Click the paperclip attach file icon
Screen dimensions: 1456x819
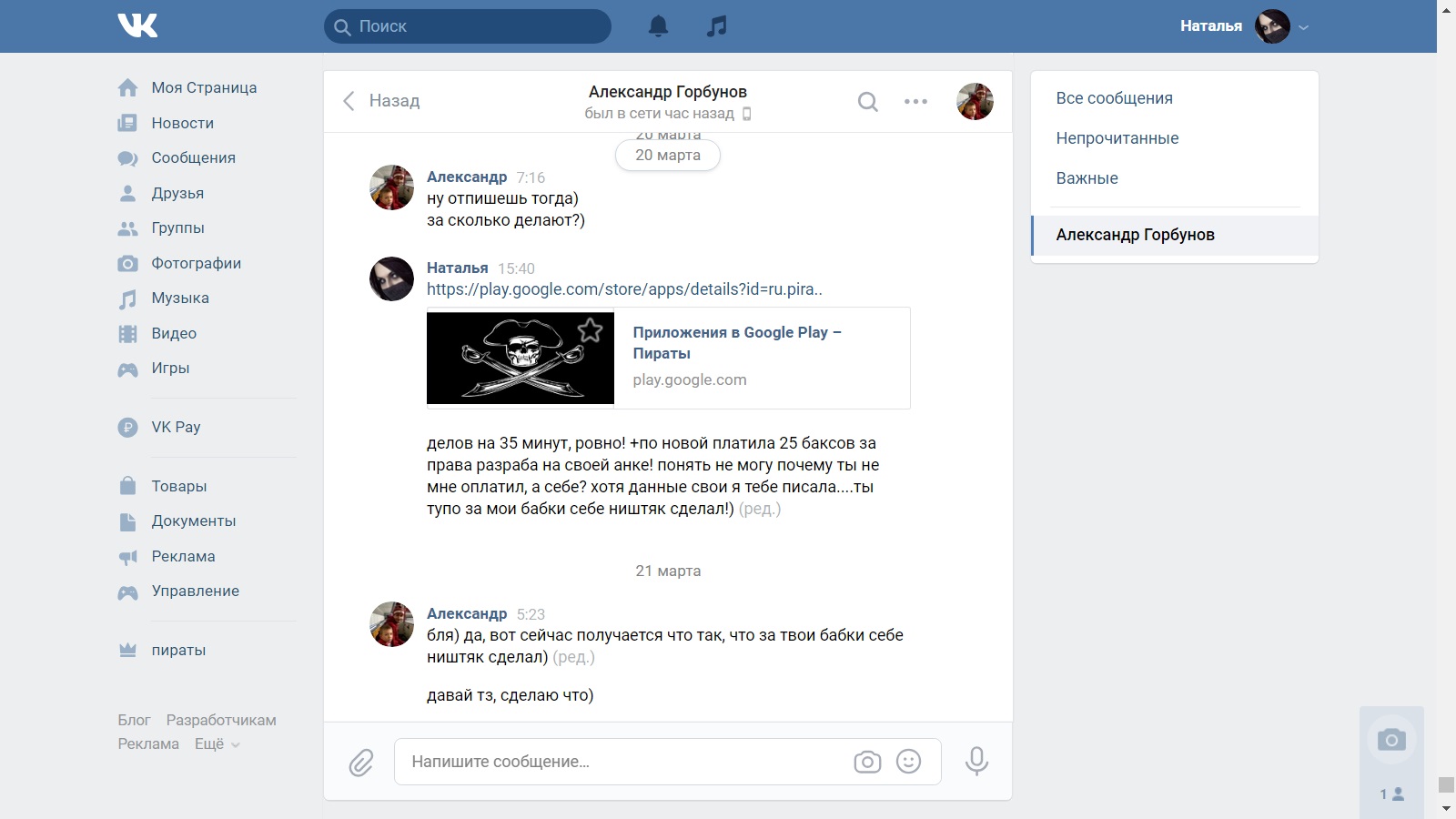tap(361, 762)
